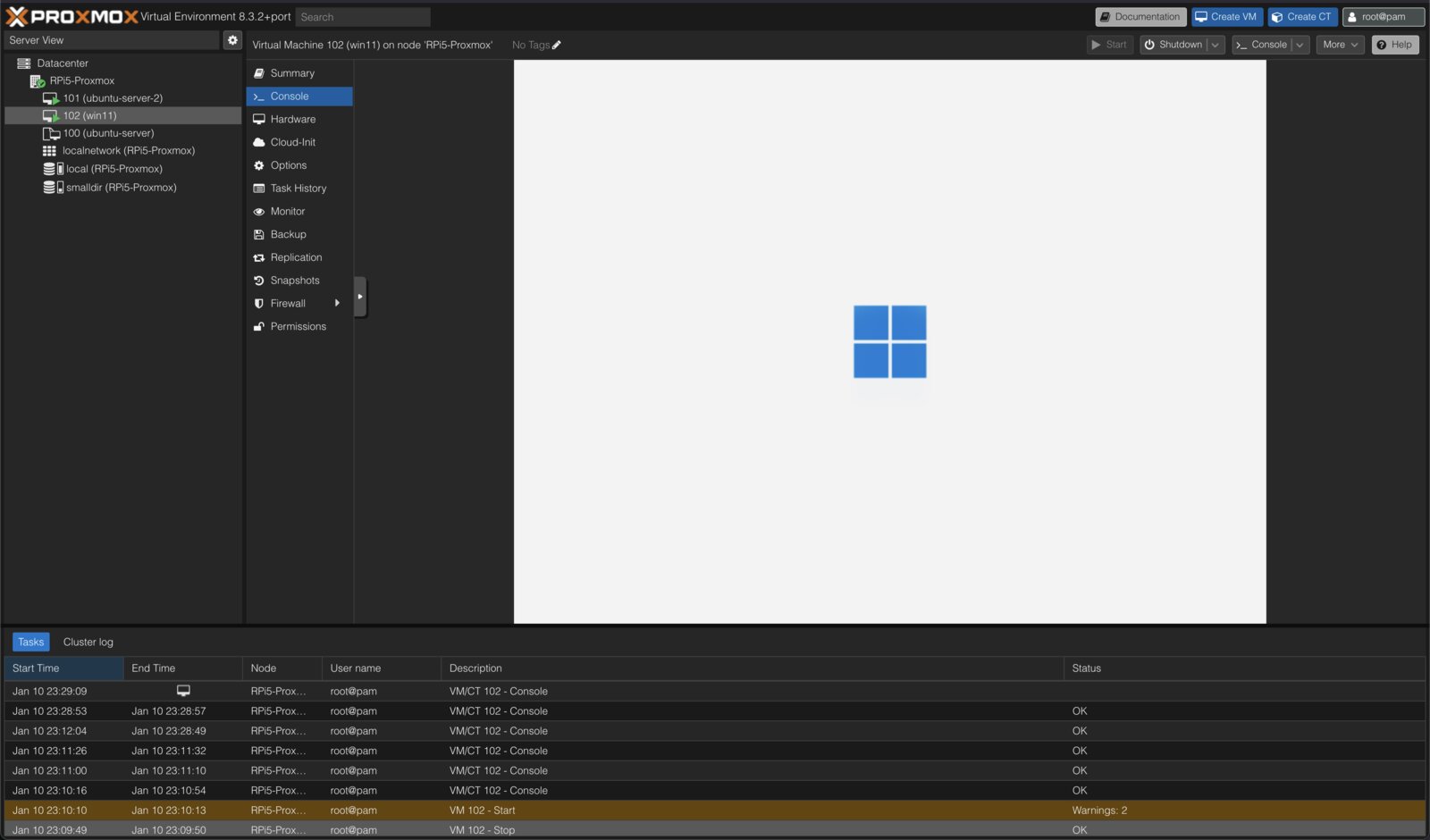Open the Server View selector dropdown

click(112, 40)
